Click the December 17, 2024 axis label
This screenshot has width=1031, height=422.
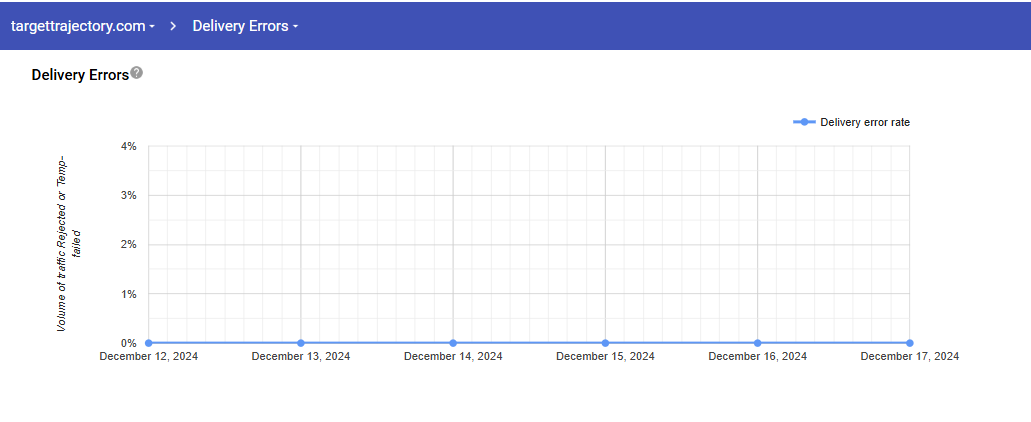pyautogui.click(x=909, y=356)
